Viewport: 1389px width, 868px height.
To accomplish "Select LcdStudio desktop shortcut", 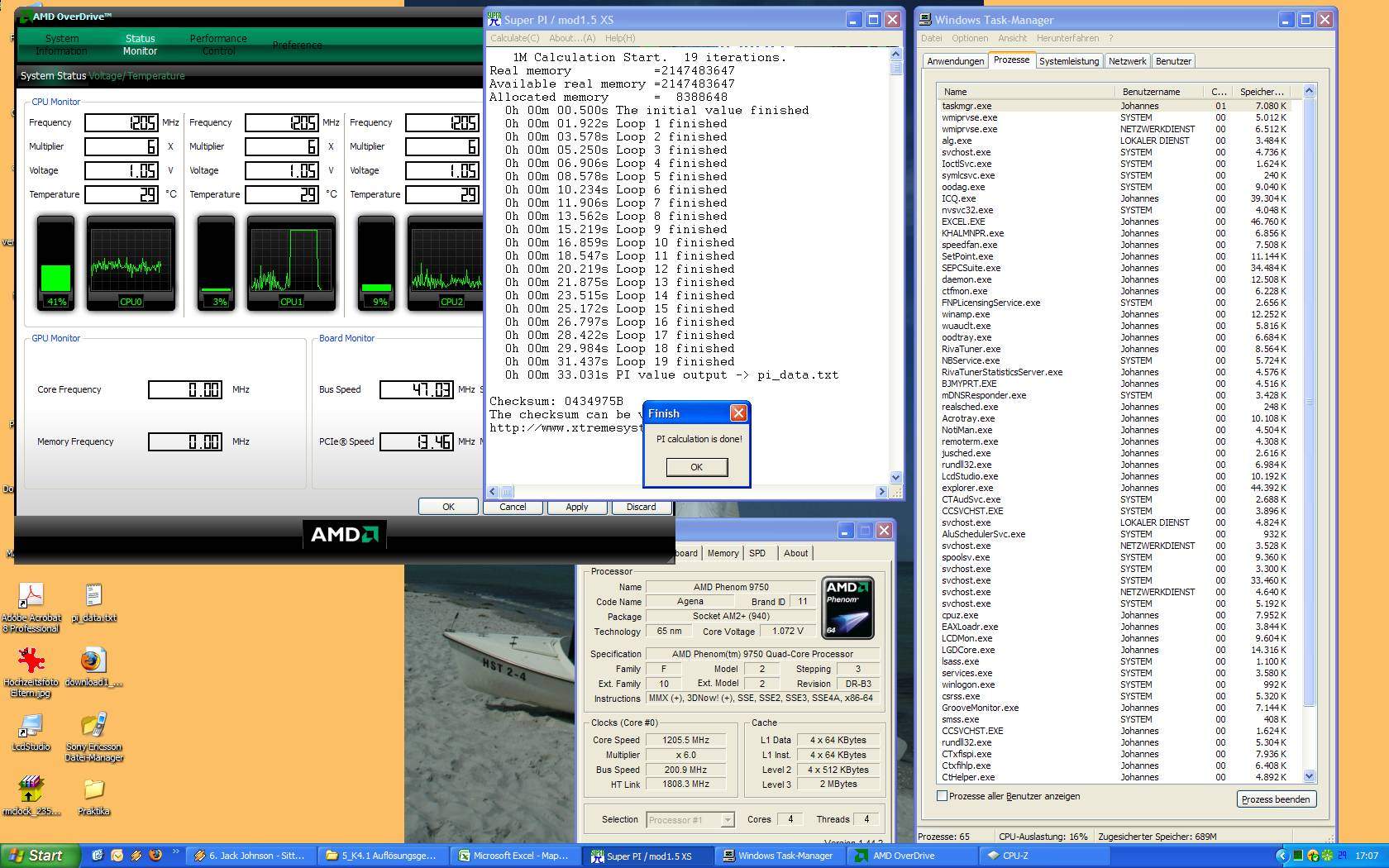I will tap(31, 731).
